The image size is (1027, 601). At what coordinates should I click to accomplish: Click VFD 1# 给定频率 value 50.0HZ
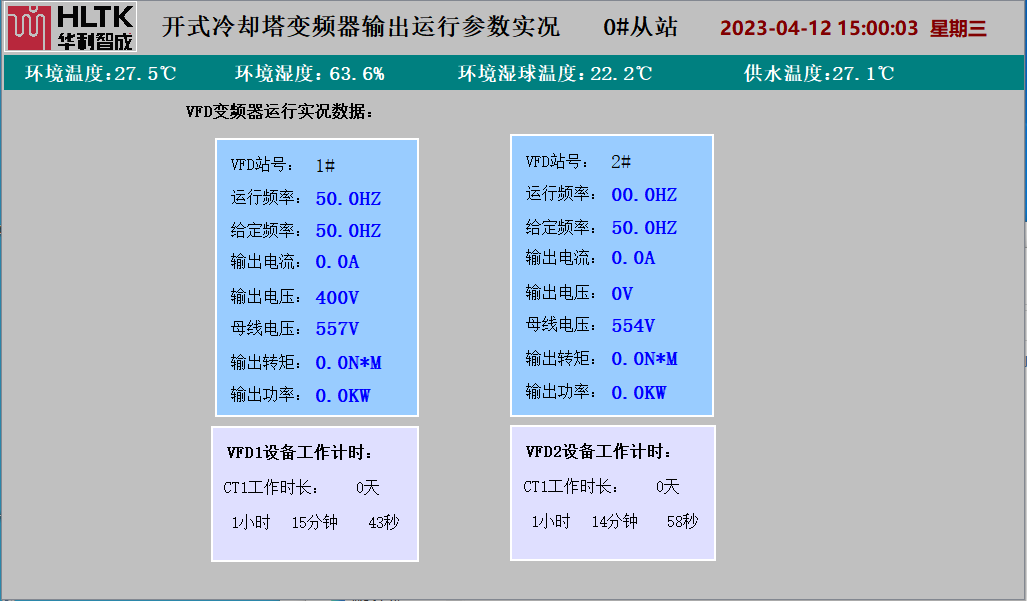[348, 231]
